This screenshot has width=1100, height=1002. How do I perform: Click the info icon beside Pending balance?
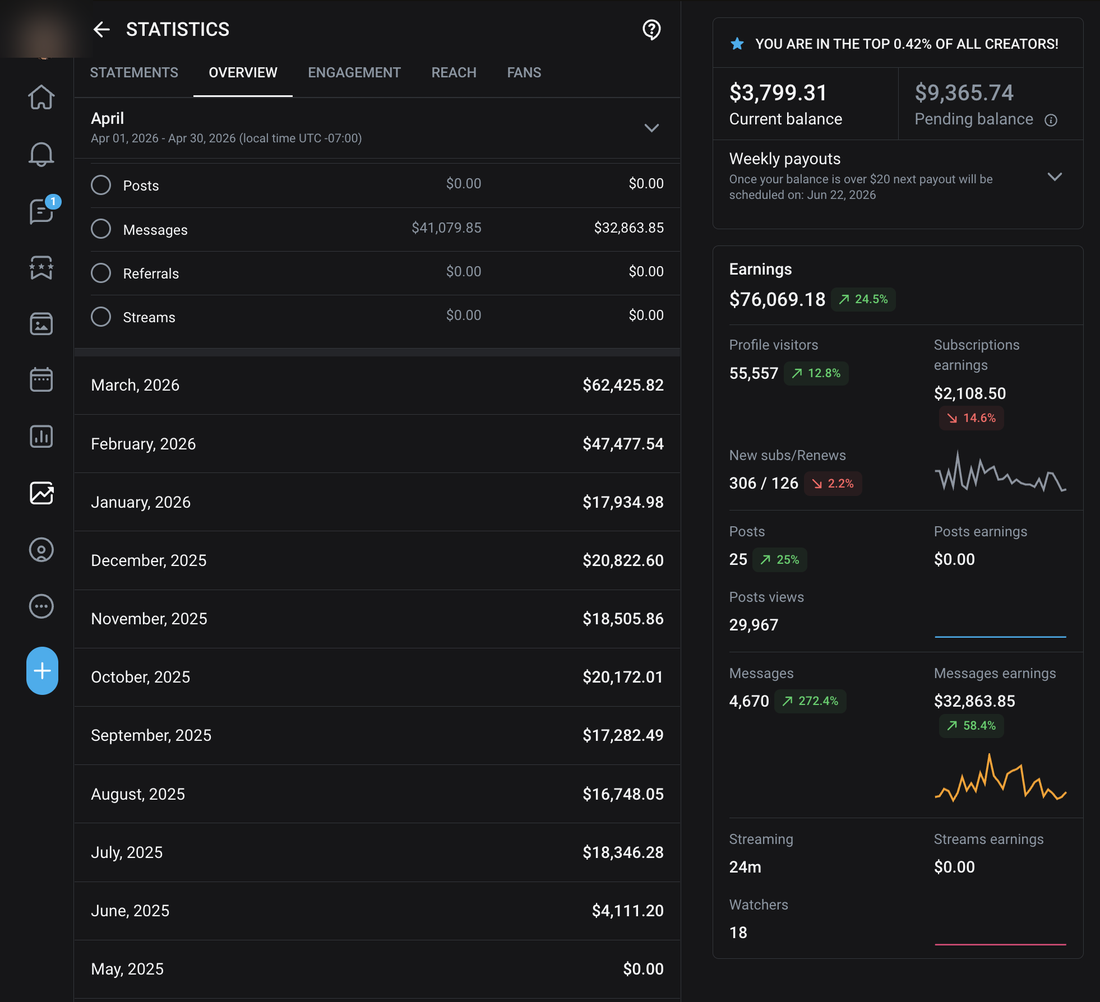[x=1051, y=120]
